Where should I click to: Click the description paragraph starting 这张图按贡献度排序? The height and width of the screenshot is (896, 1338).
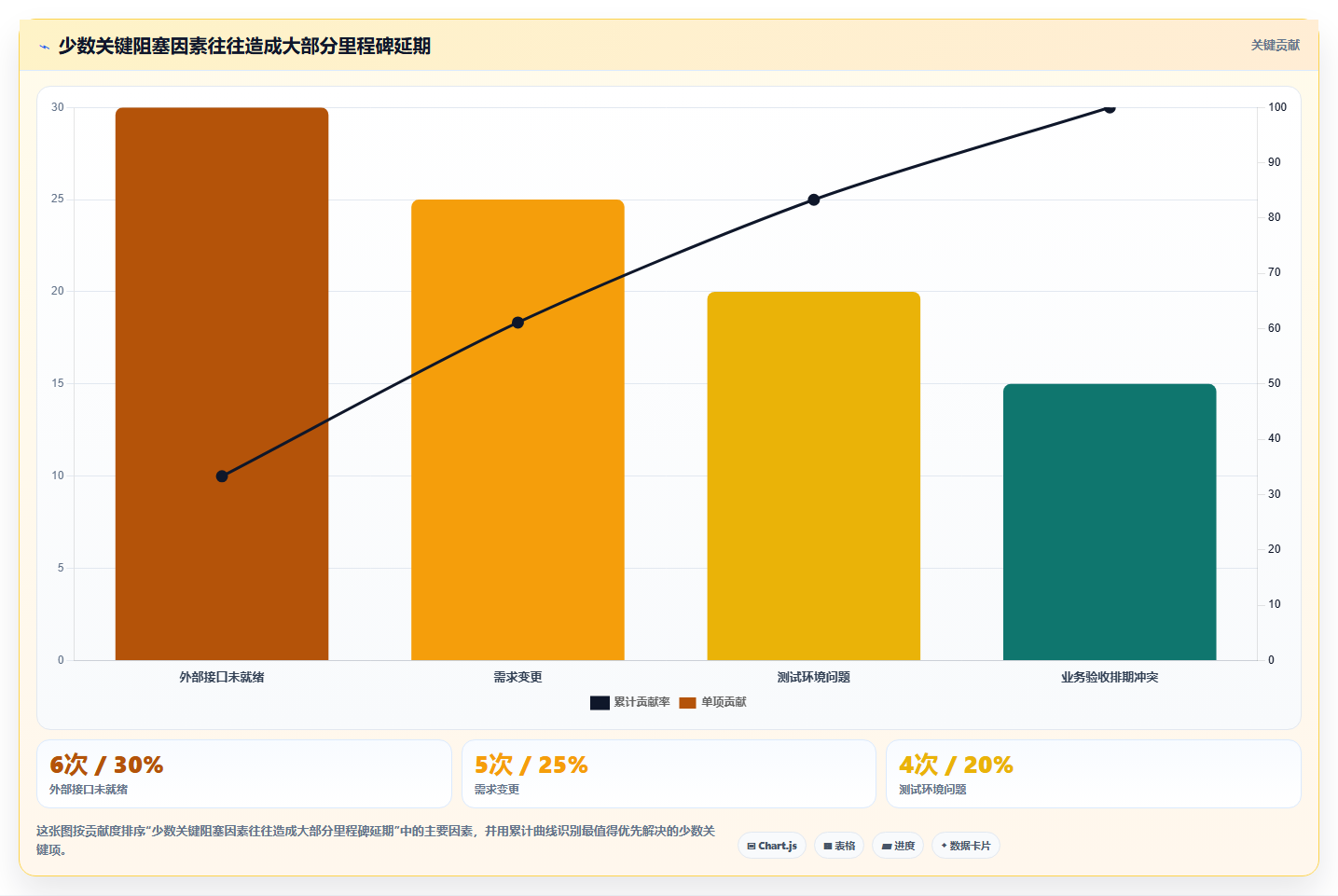coord(376,840)
